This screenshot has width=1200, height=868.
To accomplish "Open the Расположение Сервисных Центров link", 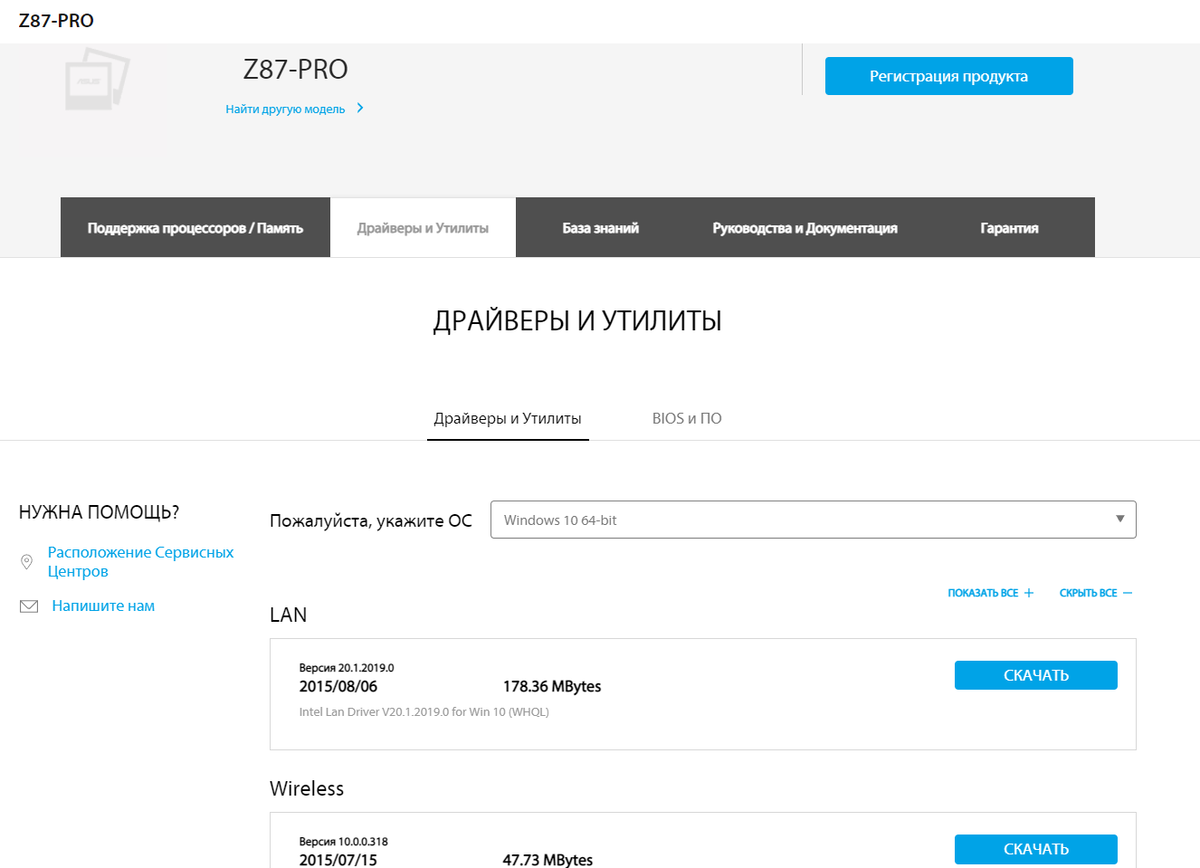I will tap(141, 562).
